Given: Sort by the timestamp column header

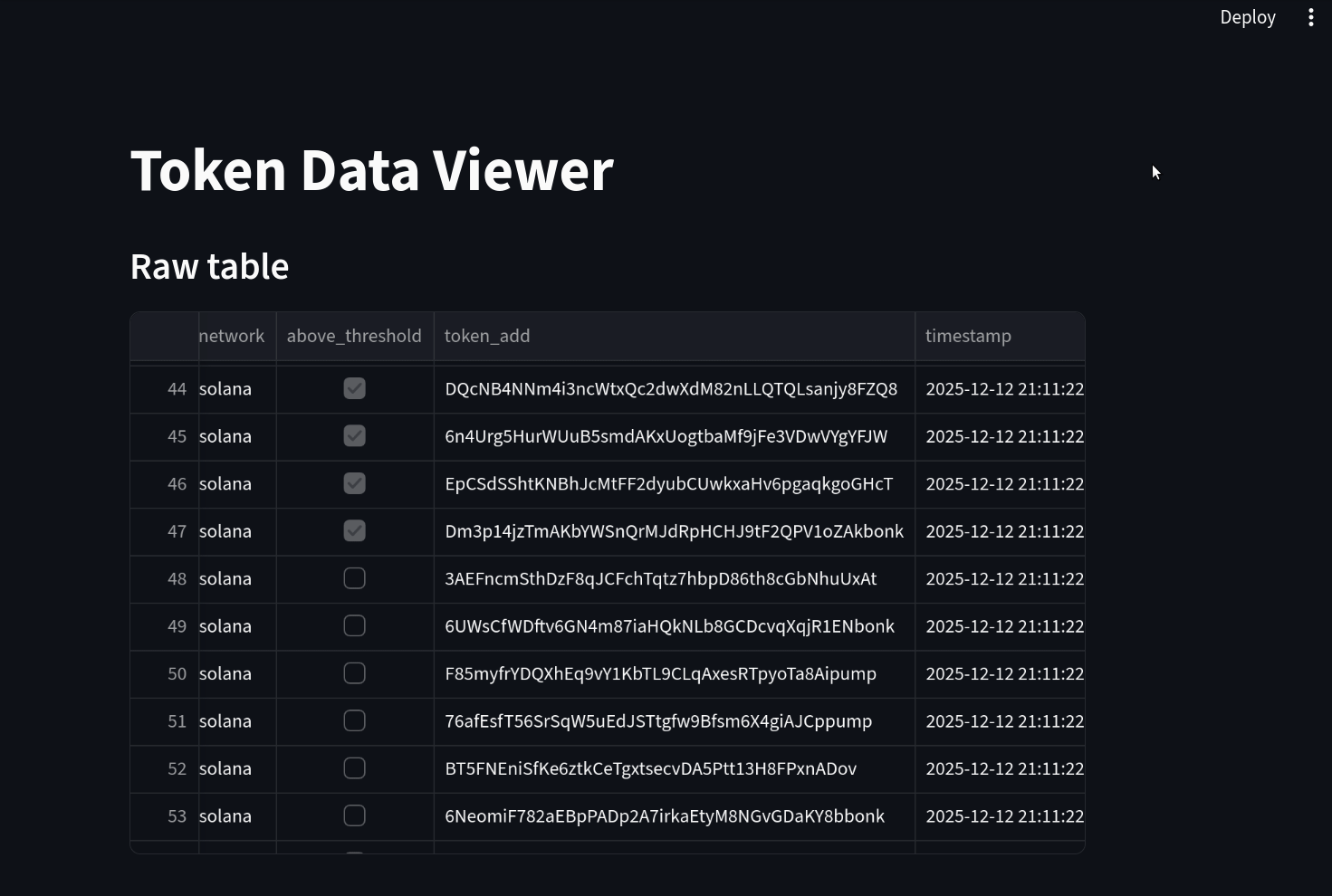Looking at the screenshot, I should [x=968, y=335].
